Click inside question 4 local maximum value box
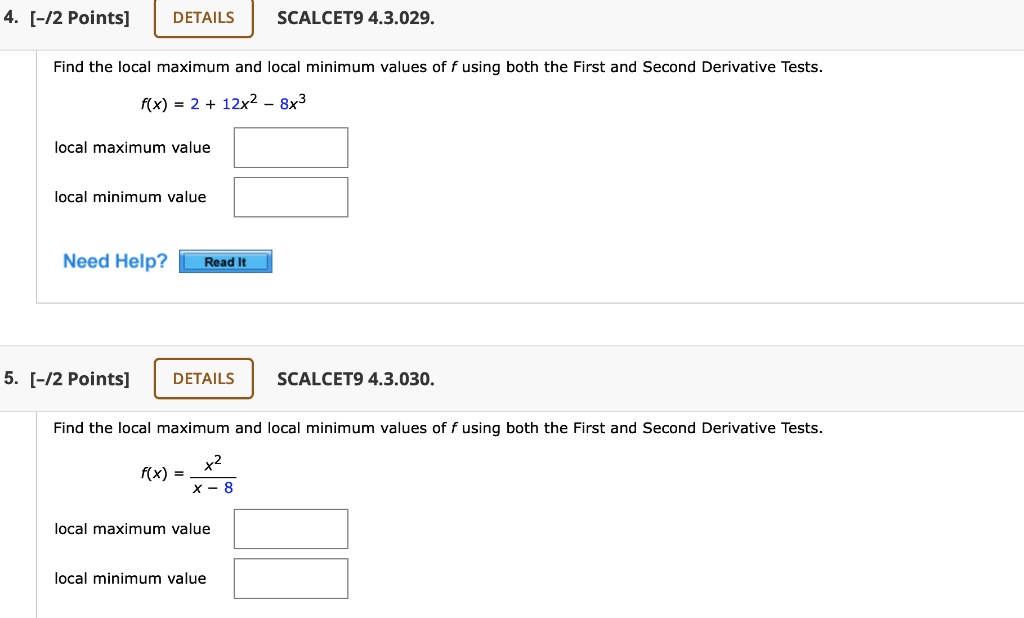The image size is (1024, 618). click(290, 147)
